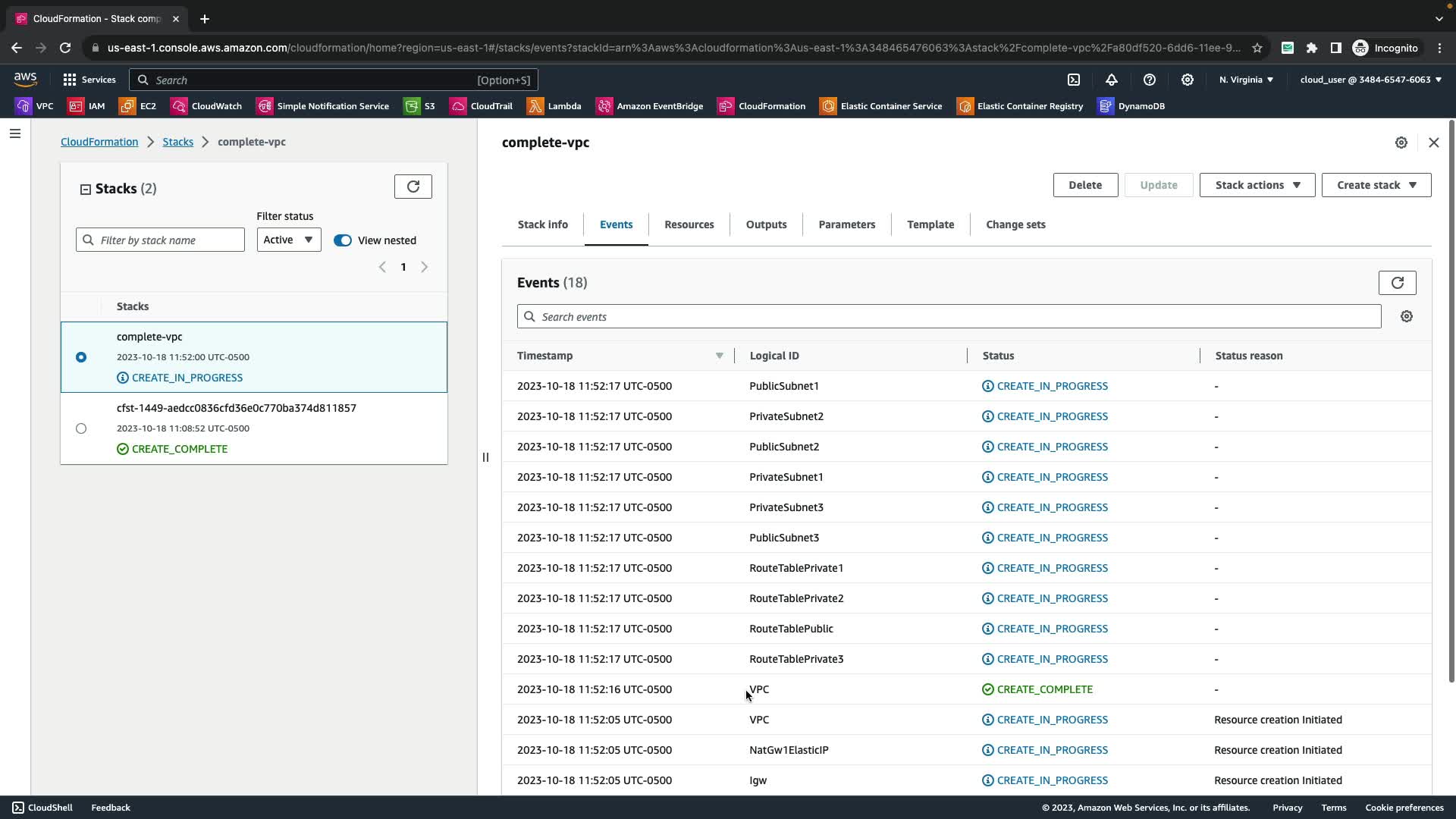This screenshot has height=819, width=1456.
Task: Expand the Create stack dropdown
Action: 1376,185
